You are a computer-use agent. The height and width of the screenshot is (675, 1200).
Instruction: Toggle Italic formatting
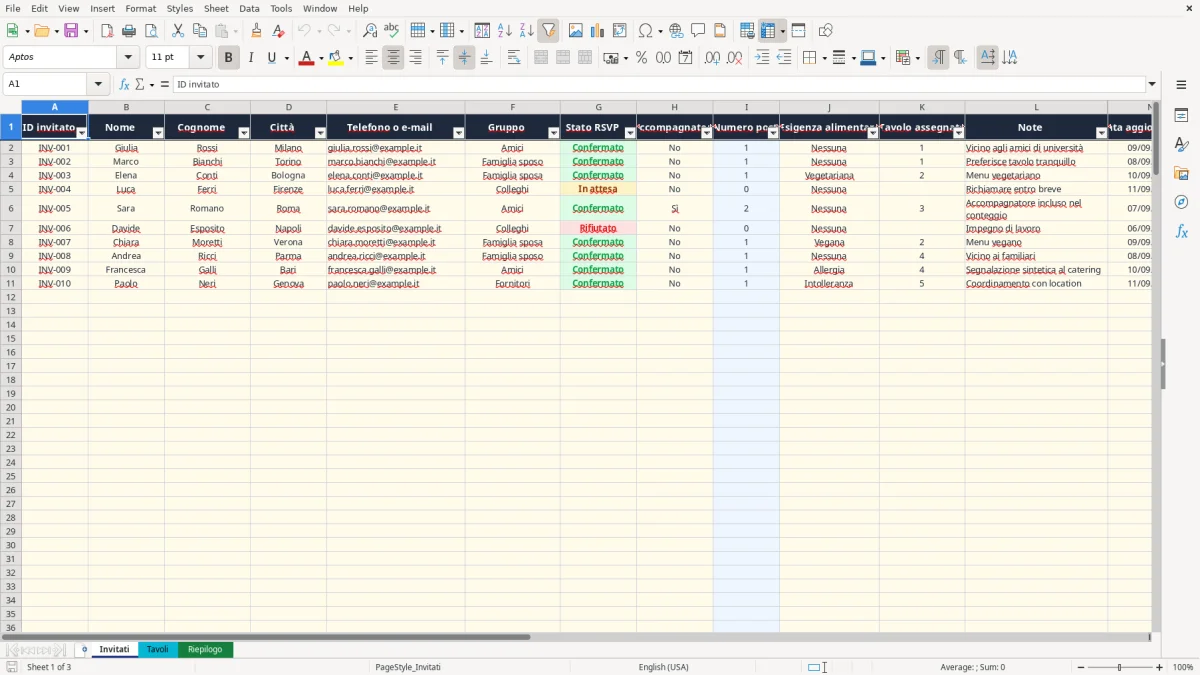250,58
